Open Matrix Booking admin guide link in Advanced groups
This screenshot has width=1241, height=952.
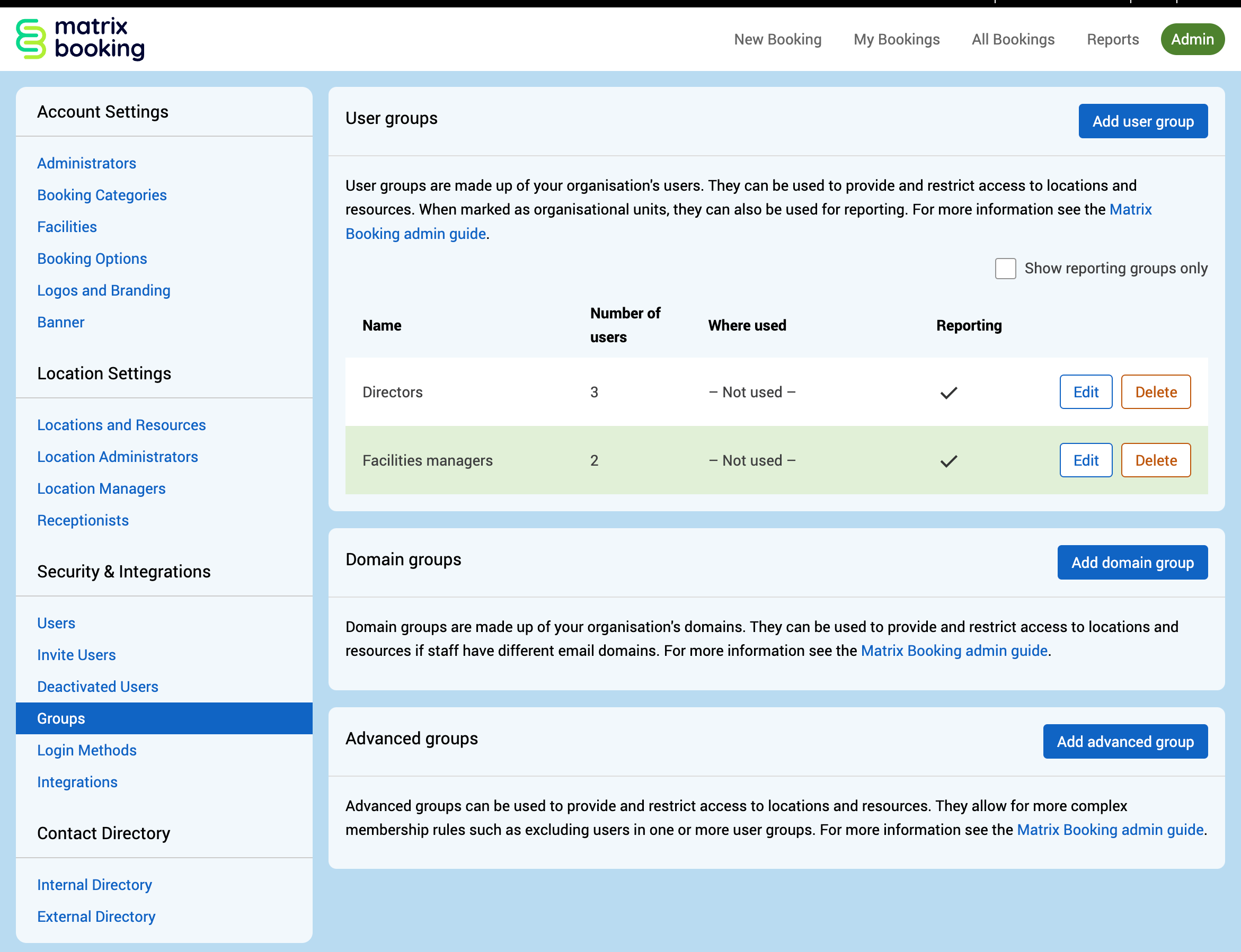coord(1110,830)
